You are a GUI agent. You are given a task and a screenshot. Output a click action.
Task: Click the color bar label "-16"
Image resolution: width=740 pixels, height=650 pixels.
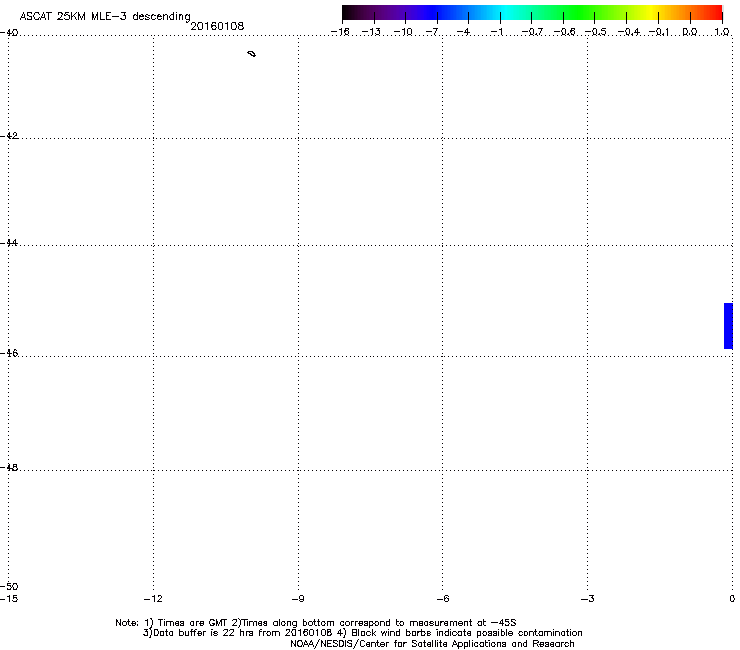coord(340,32)
